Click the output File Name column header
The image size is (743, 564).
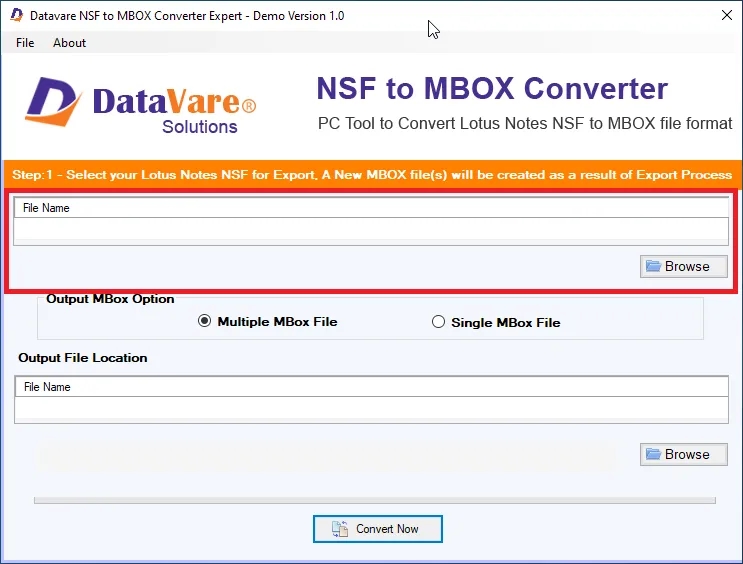coord(372,387)
